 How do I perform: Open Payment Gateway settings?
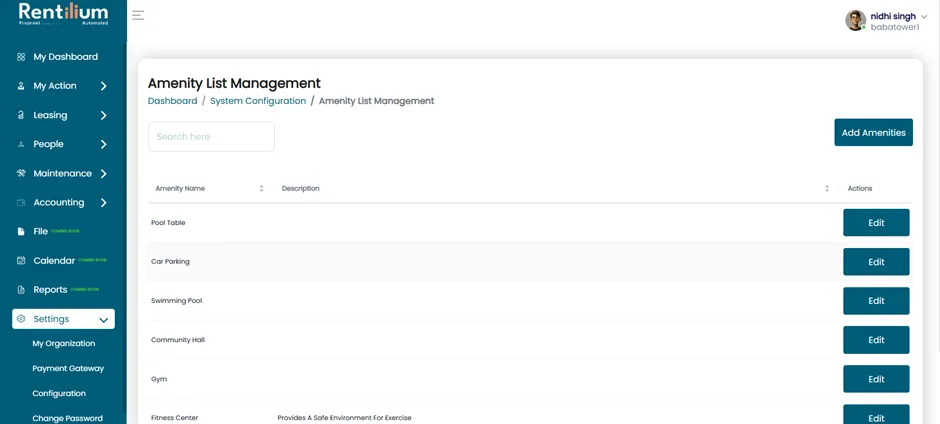click(x=68, y=368)
